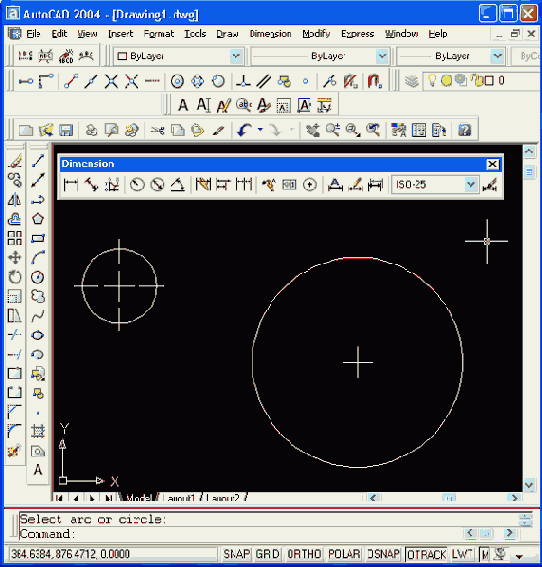
Task: Select the Quick Leader tool
Action: tap(269, 185)
